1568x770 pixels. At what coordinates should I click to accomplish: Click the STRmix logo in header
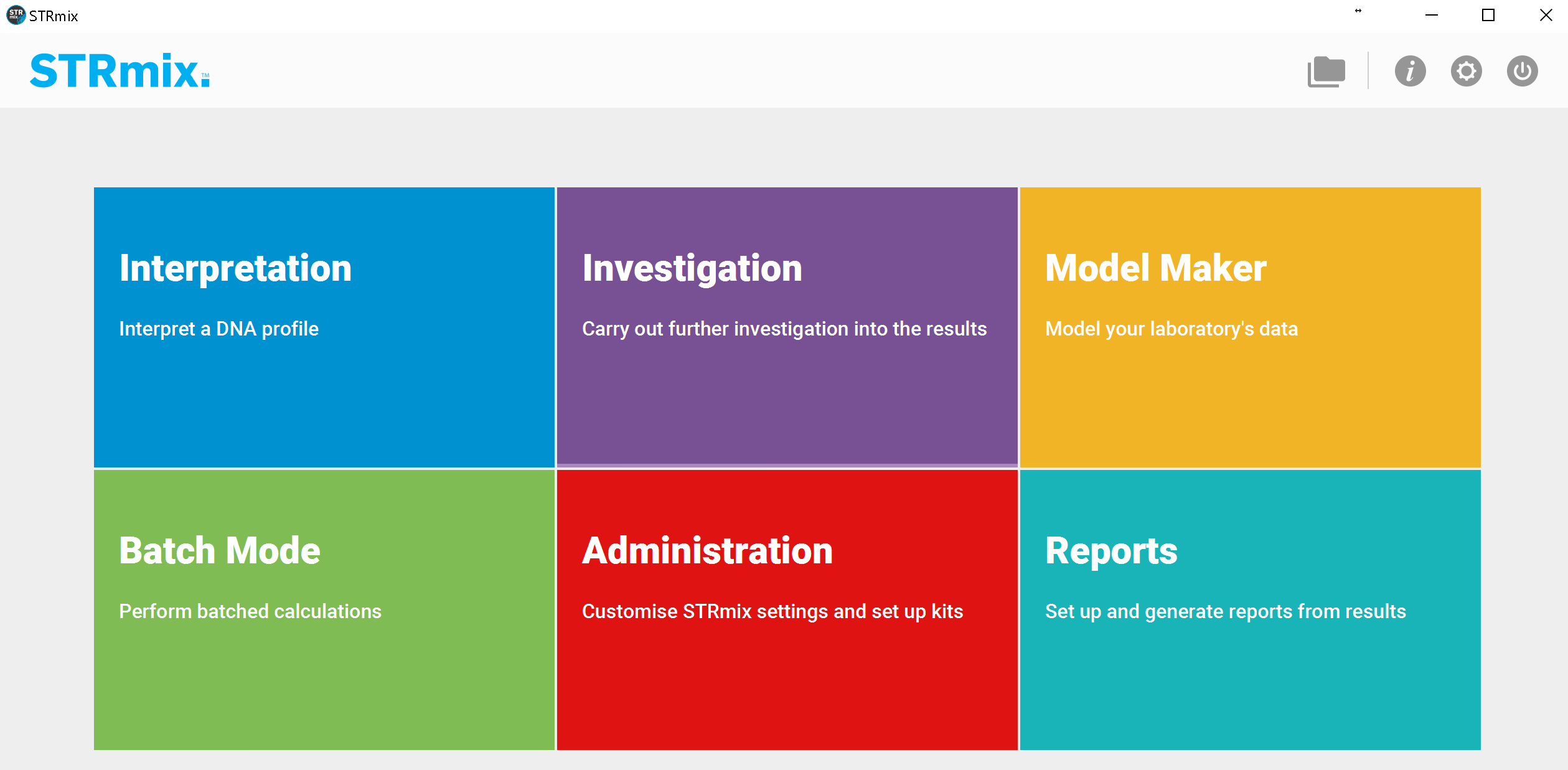[120, 71]
